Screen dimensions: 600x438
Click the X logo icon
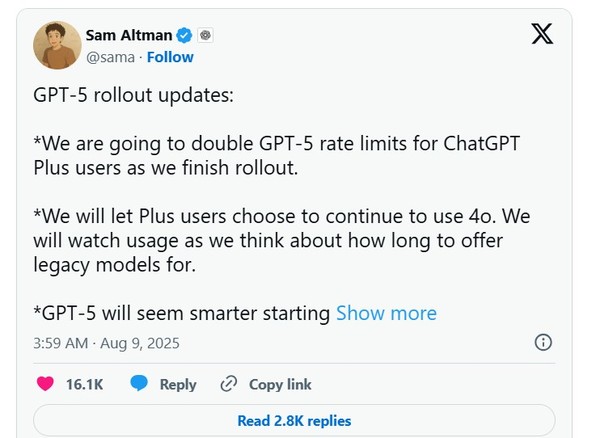[x=541, y=36]
